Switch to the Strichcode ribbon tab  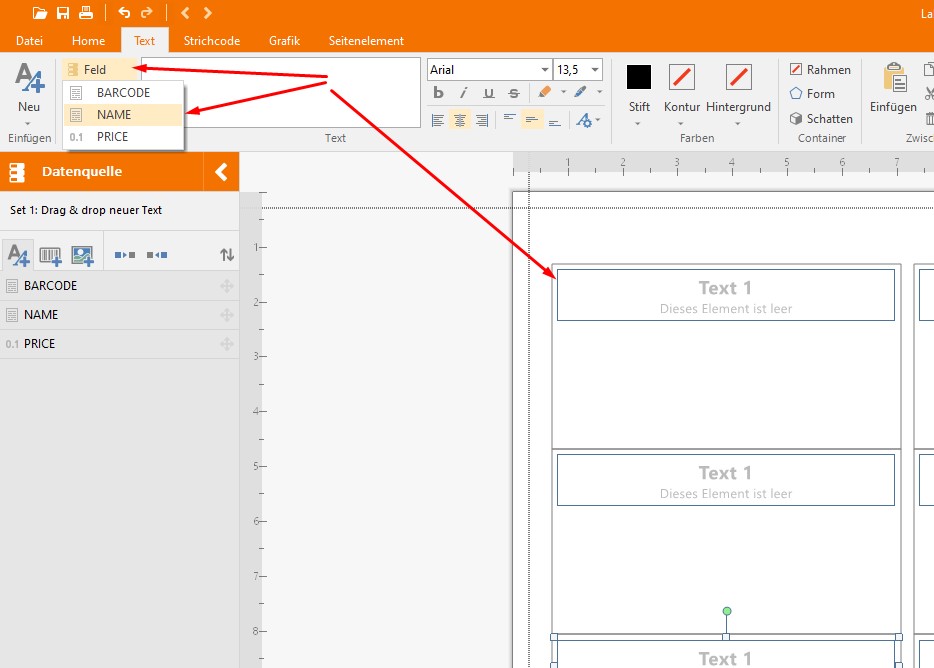211,41
